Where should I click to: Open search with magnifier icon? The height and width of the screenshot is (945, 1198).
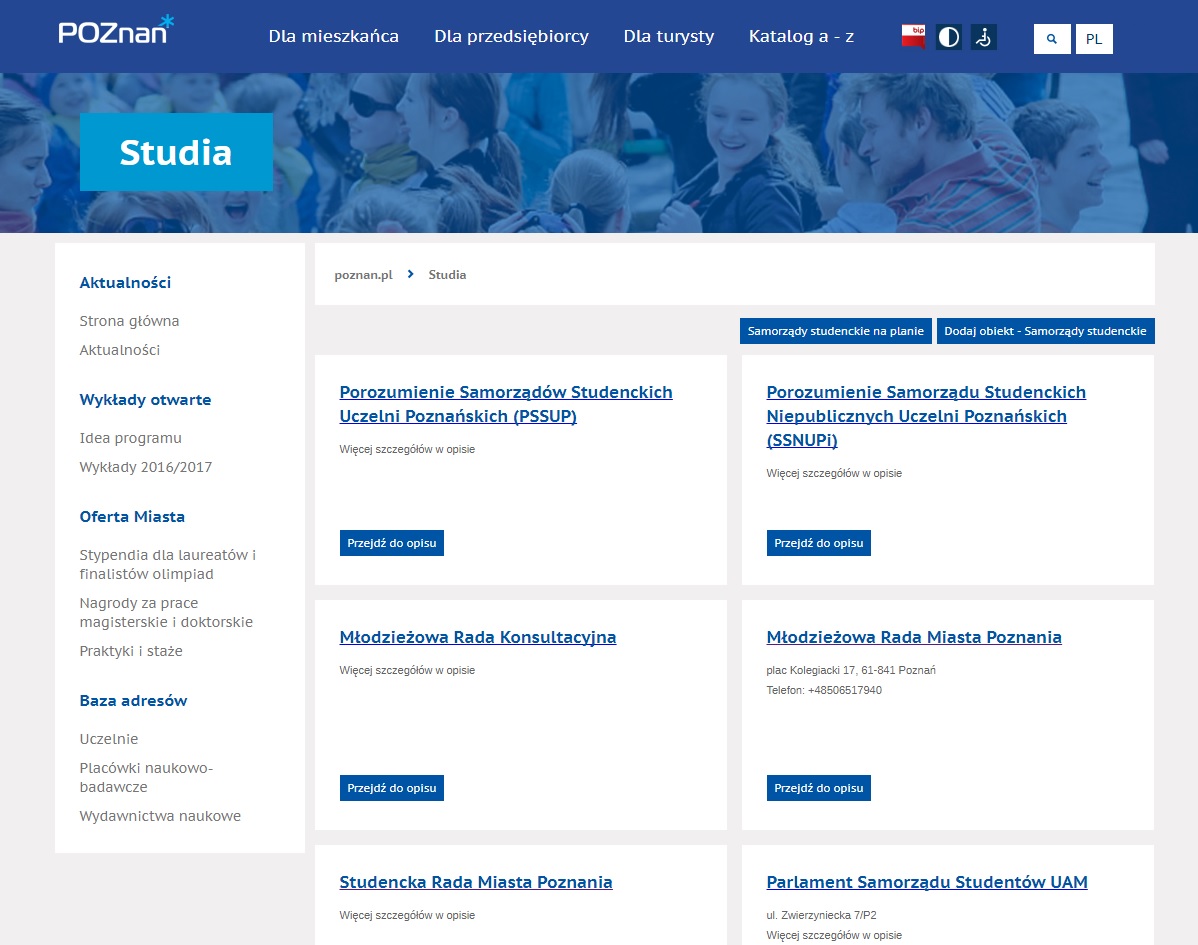click(x=1051, y=39)
